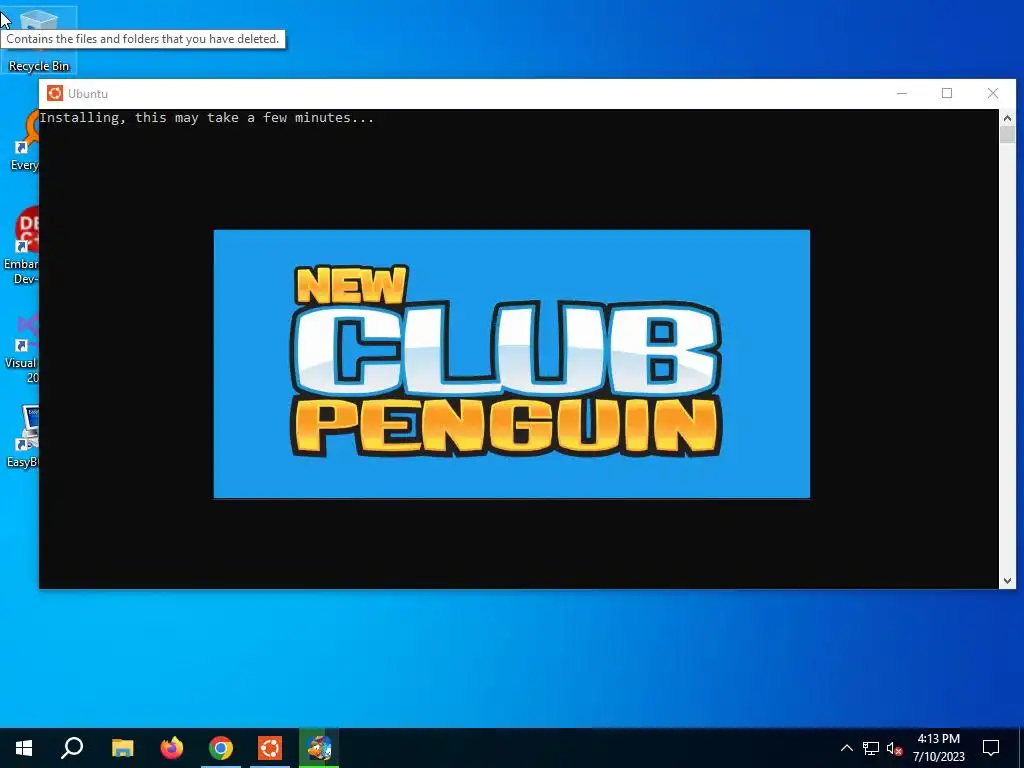The width and height of the screenshot is (1024, 768).
Task: Open network status tray icon
Action: tap(871, 748)
